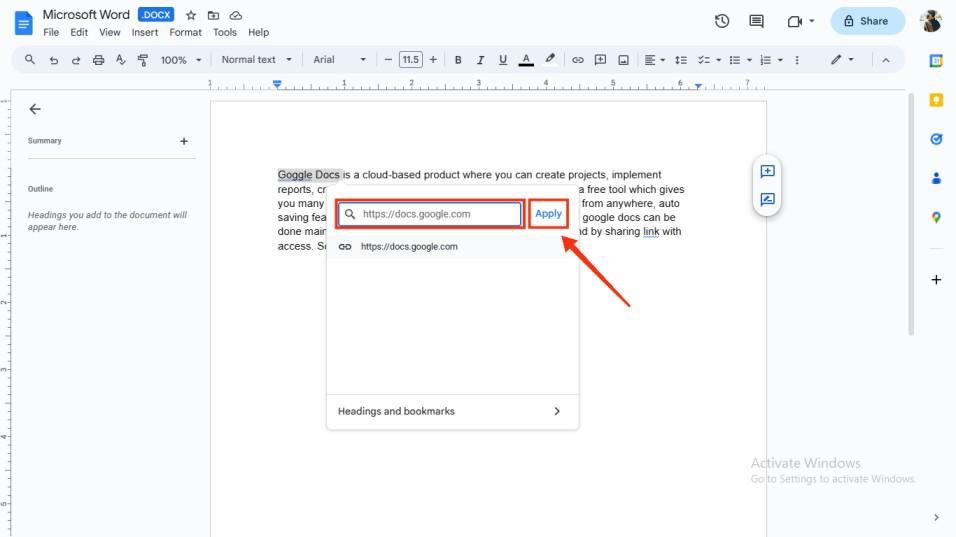
Task: Click the search magnifier in the toolbar
Action: (x=29, y=60)
